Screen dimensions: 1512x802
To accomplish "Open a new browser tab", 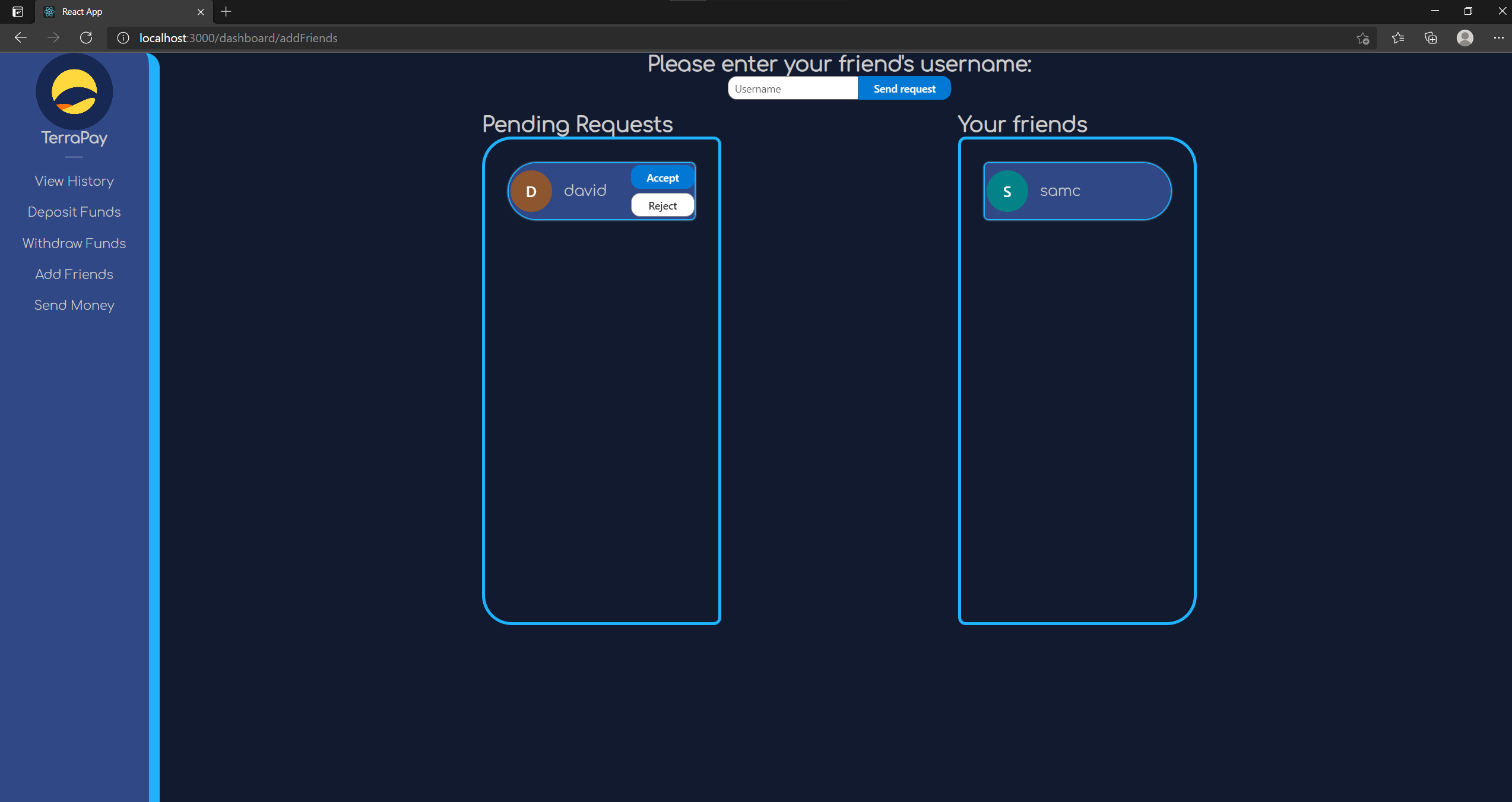I will (226, 11).
